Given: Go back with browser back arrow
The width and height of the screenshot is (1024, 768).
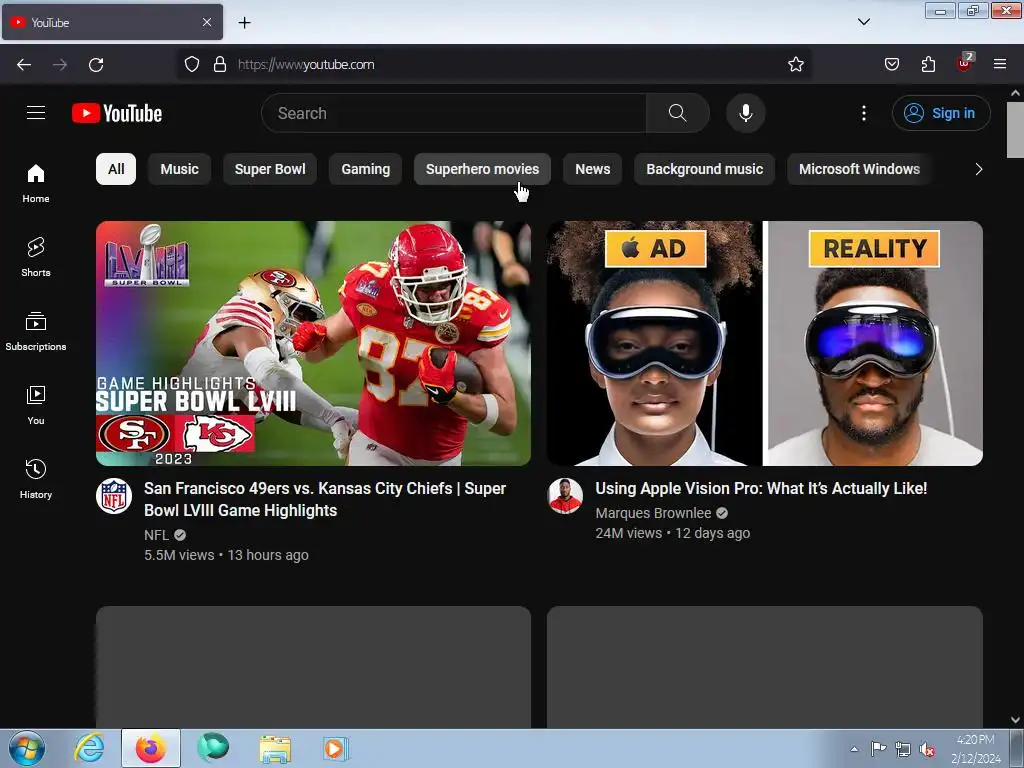Looking at the screenshot, I should pos(24,65).
